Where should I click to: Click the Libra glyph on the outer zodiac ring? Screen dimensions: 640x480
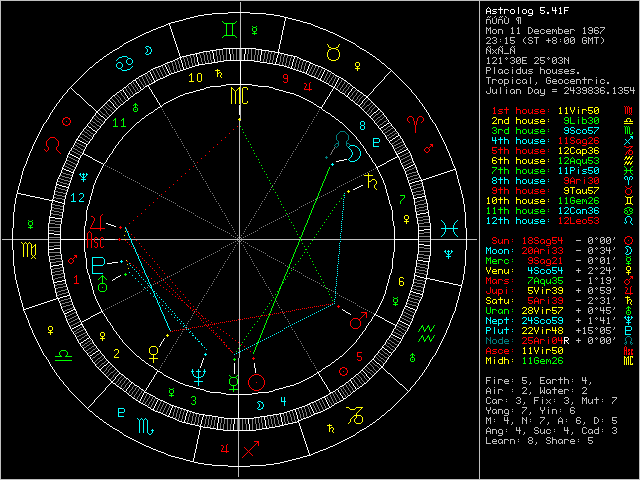(x=63, y=355)
